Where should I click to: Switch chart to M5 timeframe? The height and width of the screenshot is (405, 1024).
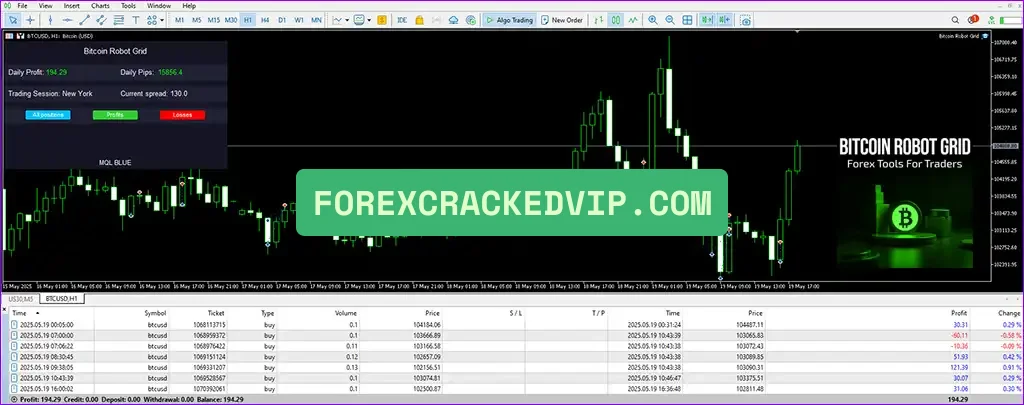point(197,20)
